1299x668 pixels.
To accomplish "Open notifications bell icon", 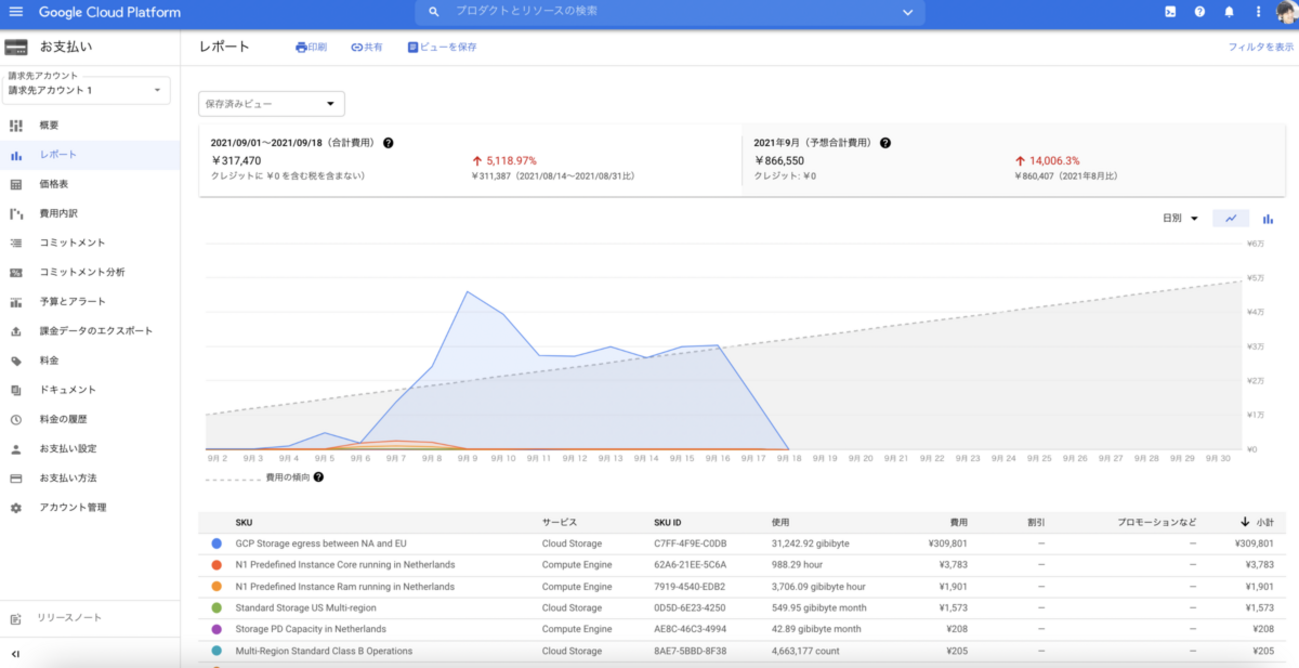I will click(x=1229, y=12).
